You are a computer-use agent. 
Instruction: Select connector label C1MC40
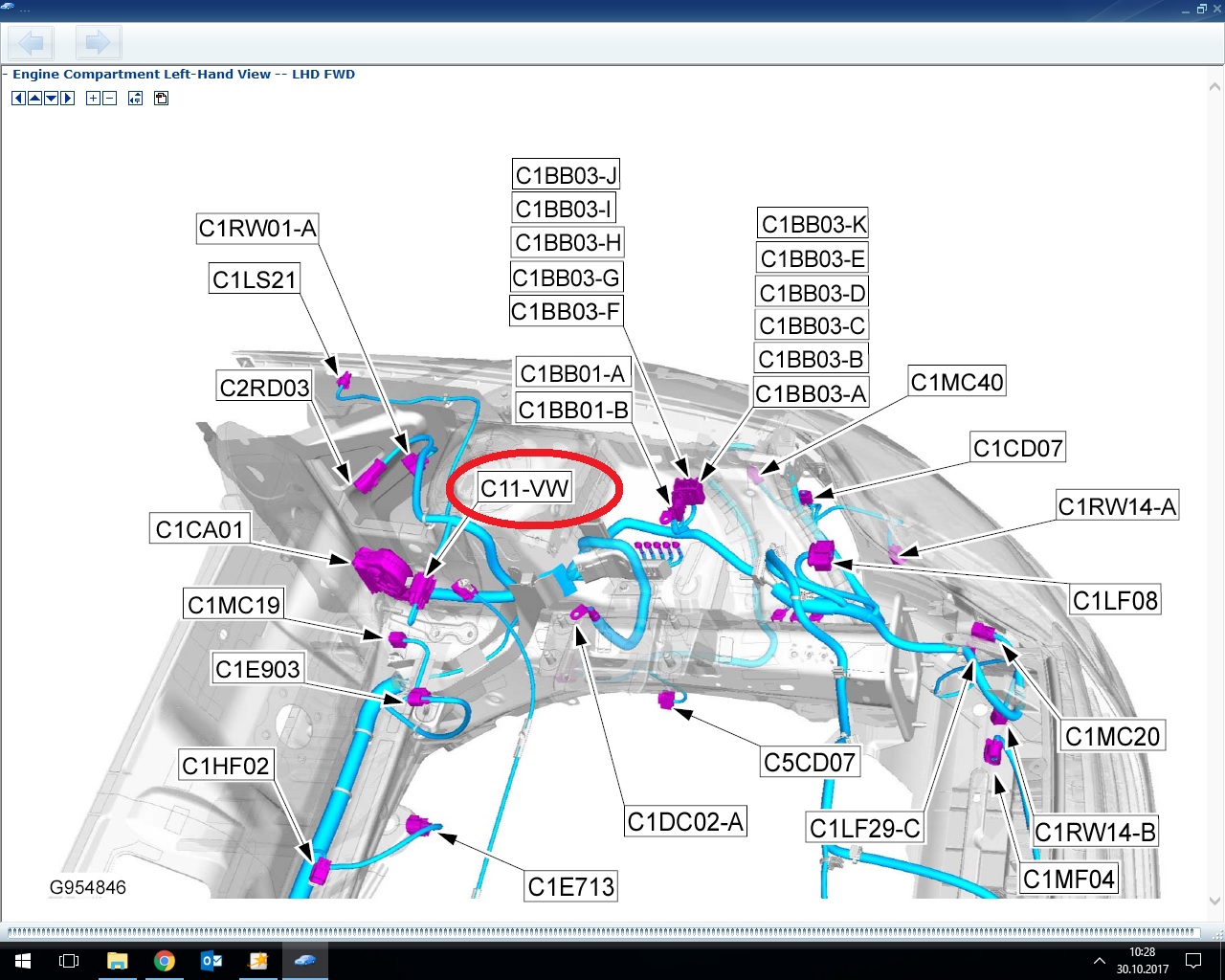pyautogui.click(x=956, y=383)
